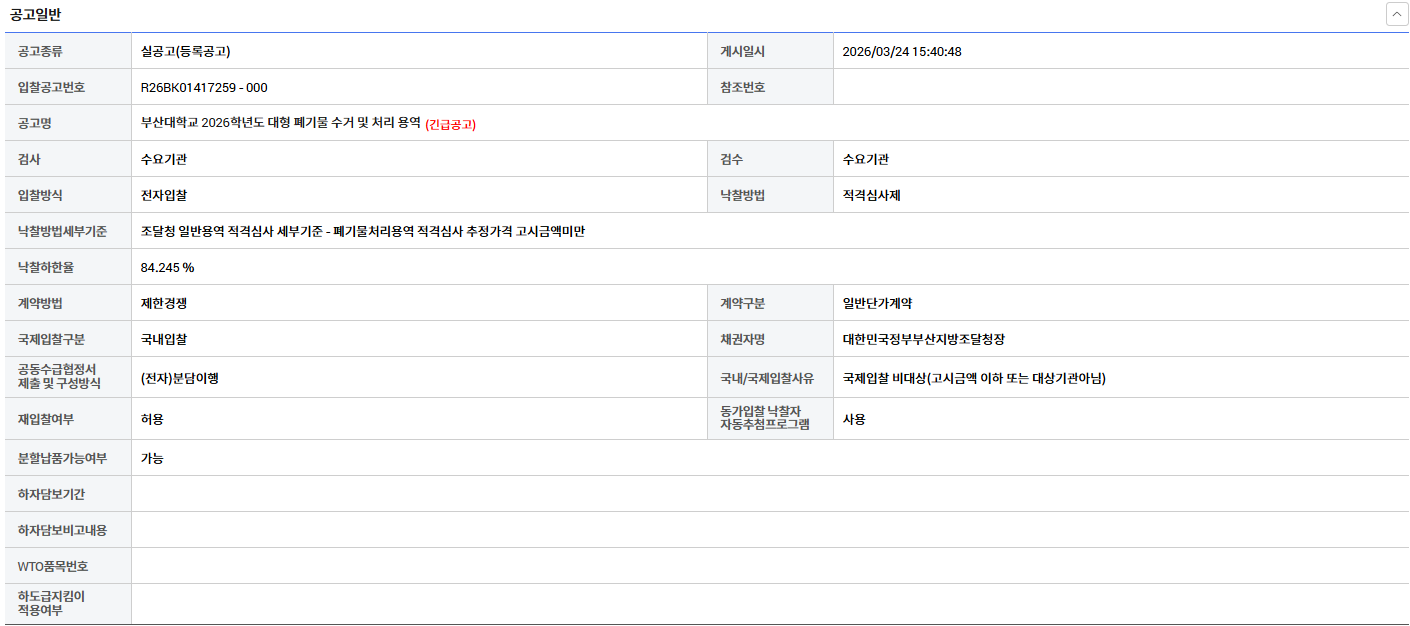Click the 제한경쟁 contract method value
Image resolution: width=1410 pixels, height=626 pixels.
pos(164,304)
